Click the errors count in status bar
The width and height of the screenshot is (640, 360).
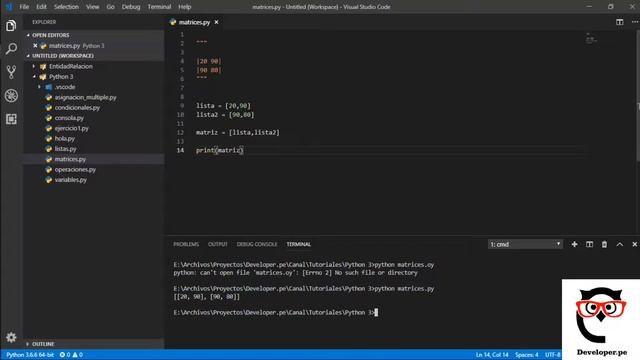point(65,355)
